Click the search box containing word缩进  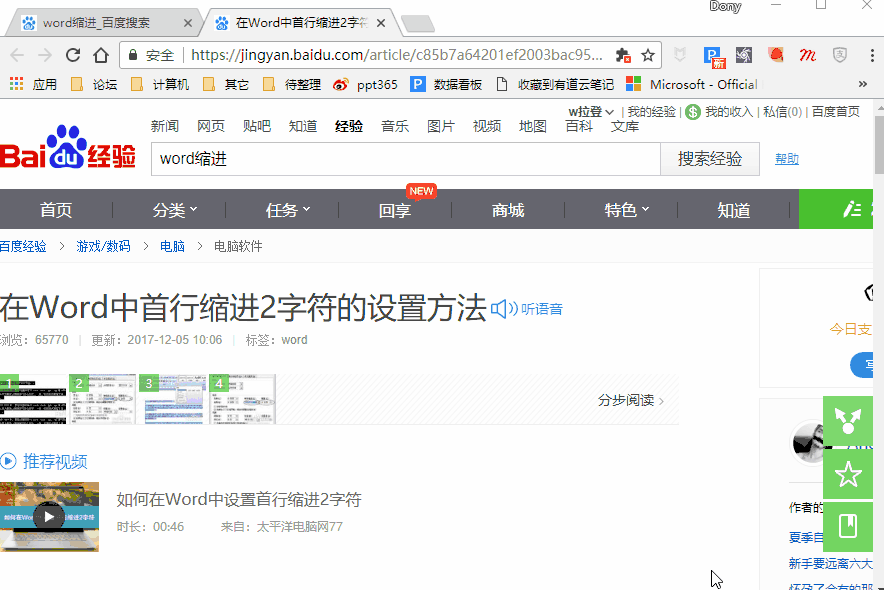point(405,159)
